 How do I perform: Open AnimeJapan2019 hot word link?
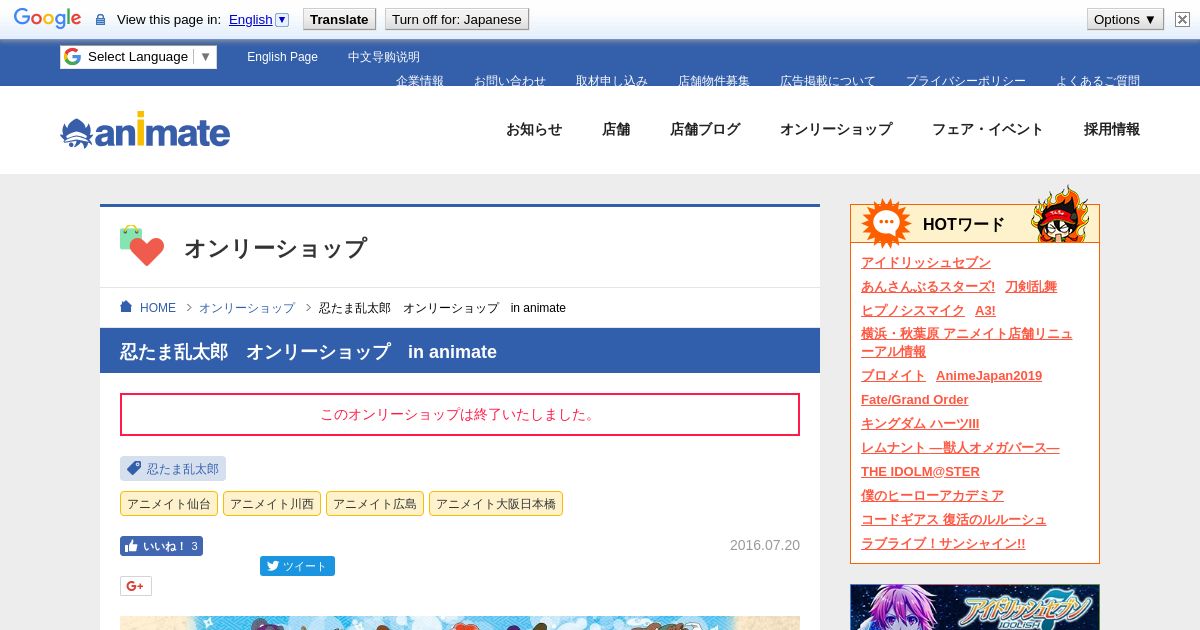coord(989,375)
